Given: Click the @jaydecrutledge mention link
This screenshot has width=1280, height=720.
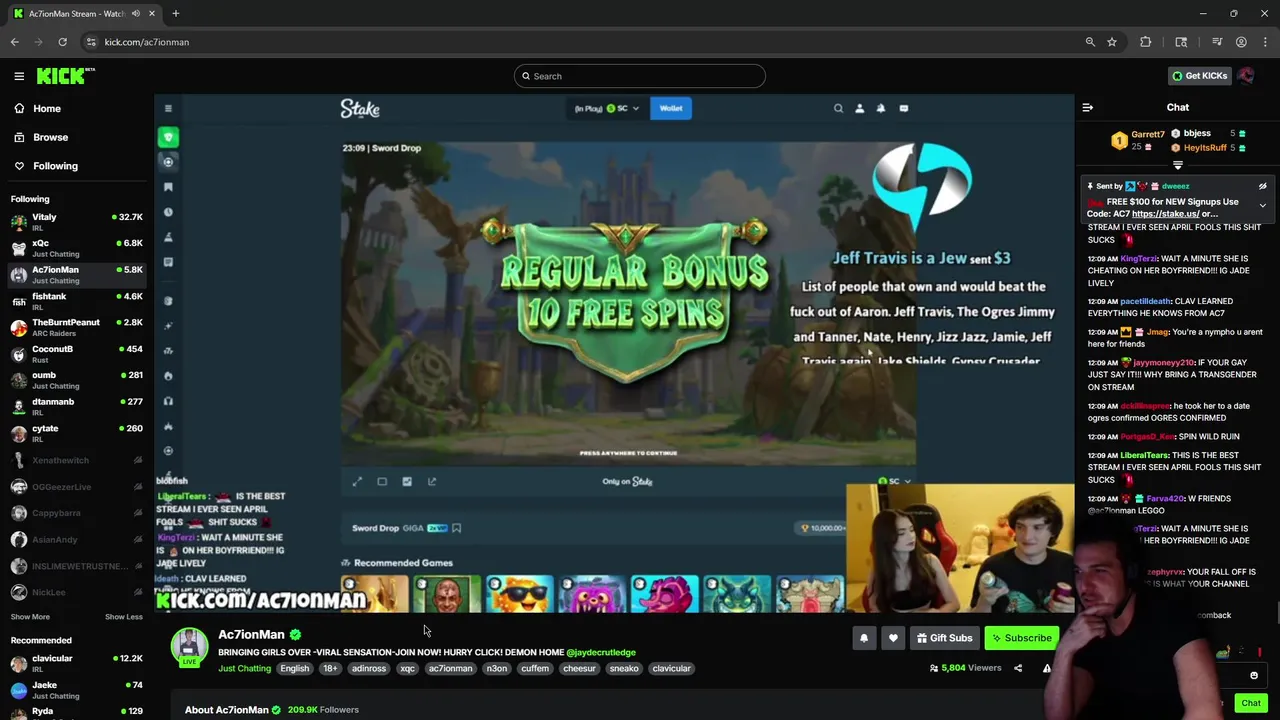Looking at the screenshot, I should coord(600,652).
